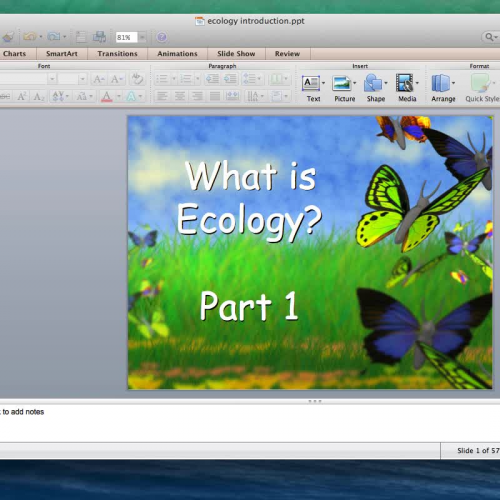
Task: Click the new slide layout toolbar icon
Action: click(x=80, y=37)
